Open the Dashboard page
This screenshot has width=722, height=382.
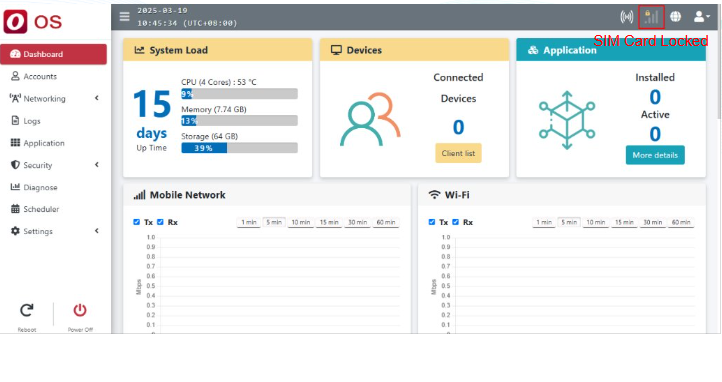coord(53,54)
